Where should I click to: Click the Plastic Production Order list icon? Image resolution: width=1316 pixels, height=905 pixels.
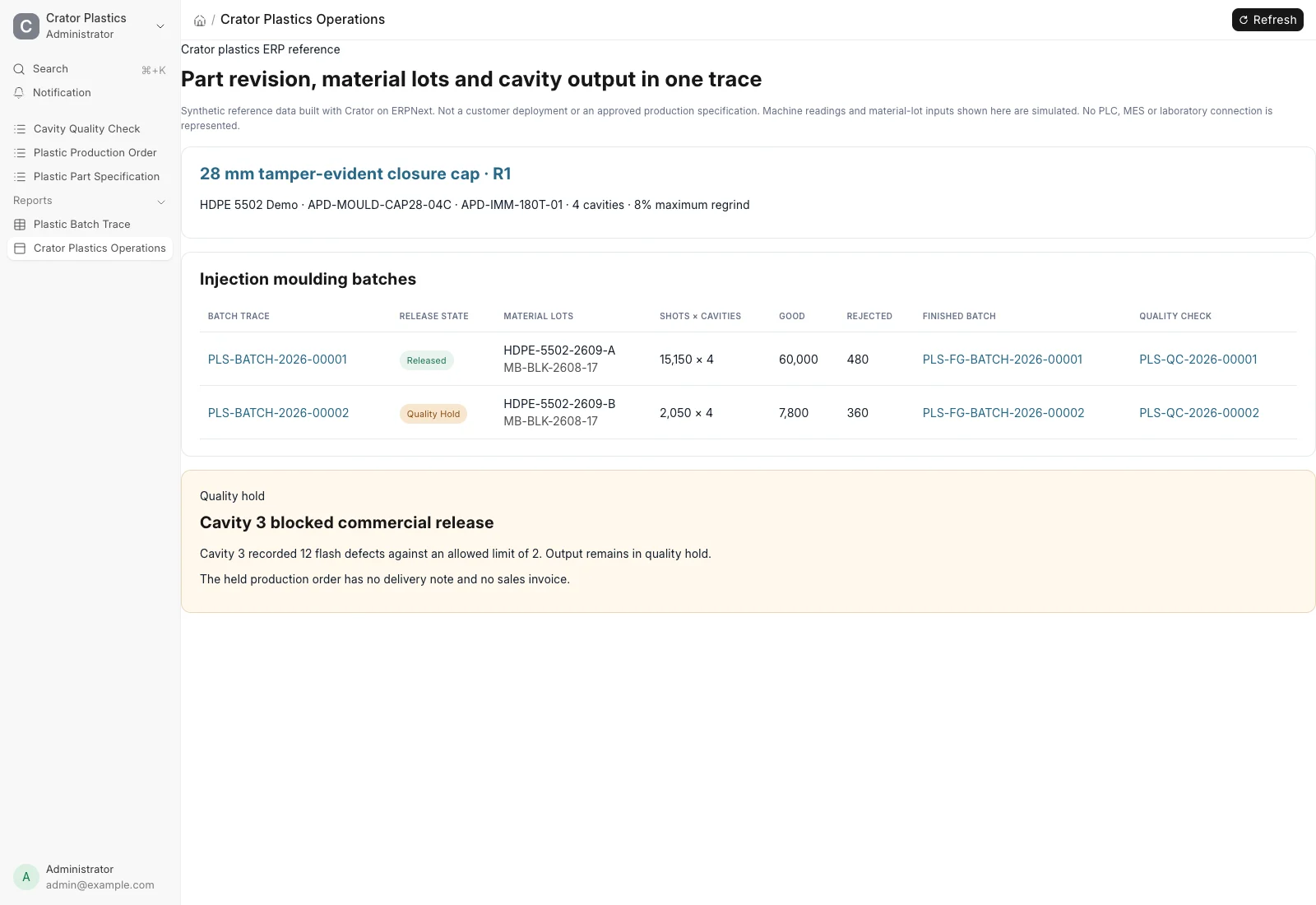pos(20,153)
